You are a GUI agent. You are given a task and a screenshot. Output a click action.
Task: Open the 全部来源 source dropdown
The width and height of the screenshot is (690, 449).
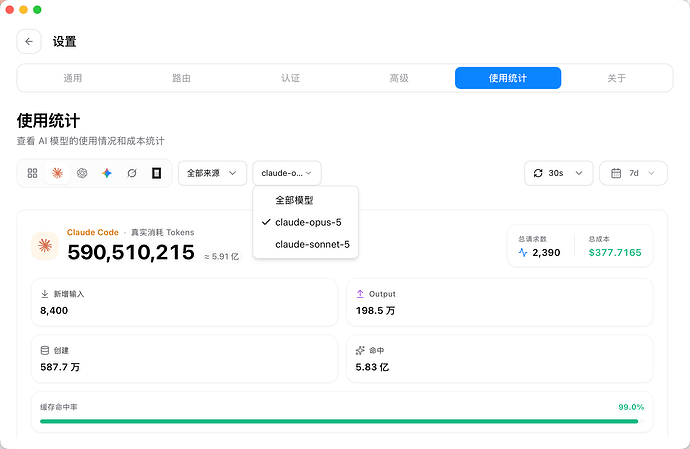212,173
